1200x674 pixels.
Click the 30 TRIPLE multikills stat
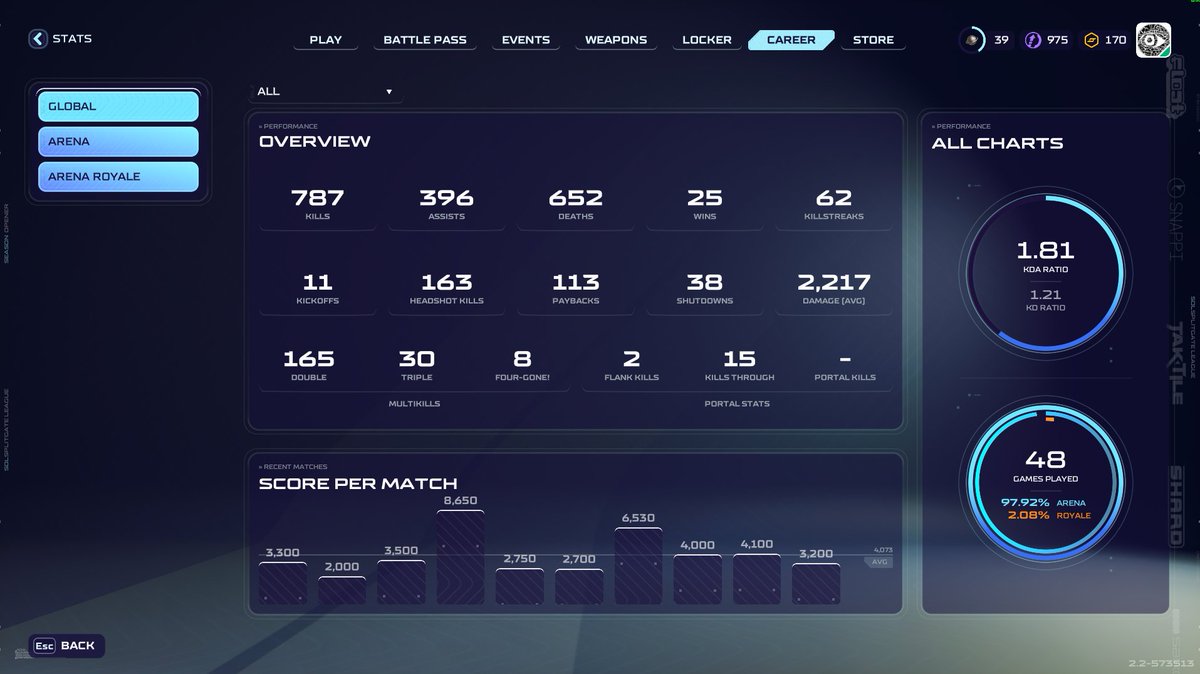click(416, 365)
